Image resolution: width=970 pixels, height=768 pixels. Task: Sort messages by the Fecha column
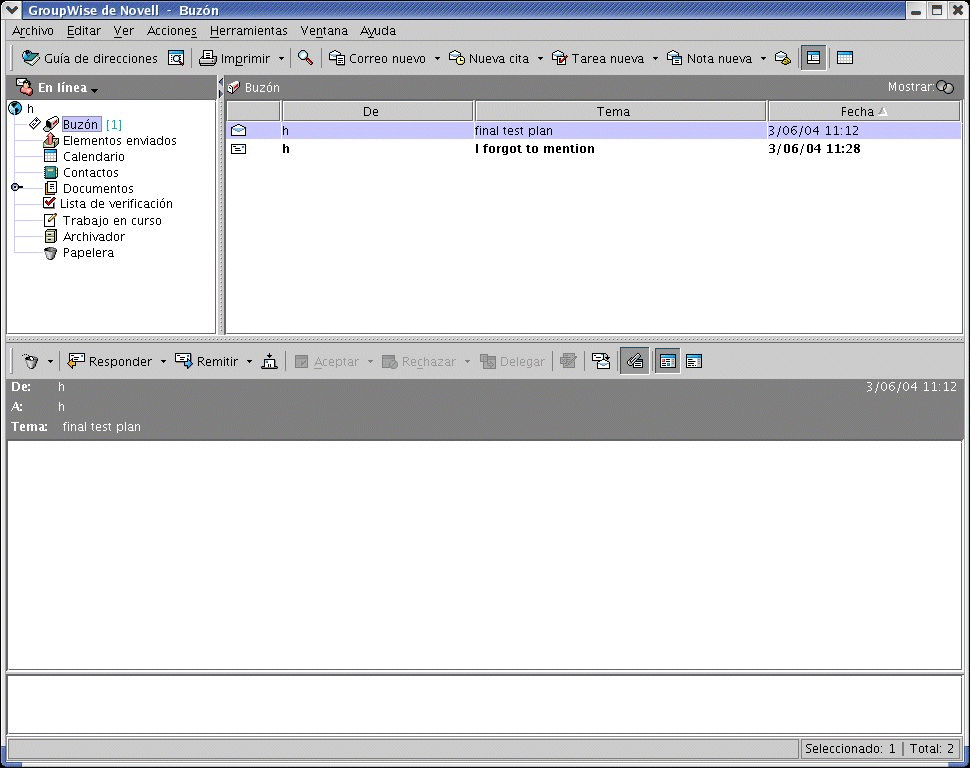pos(860,111)
